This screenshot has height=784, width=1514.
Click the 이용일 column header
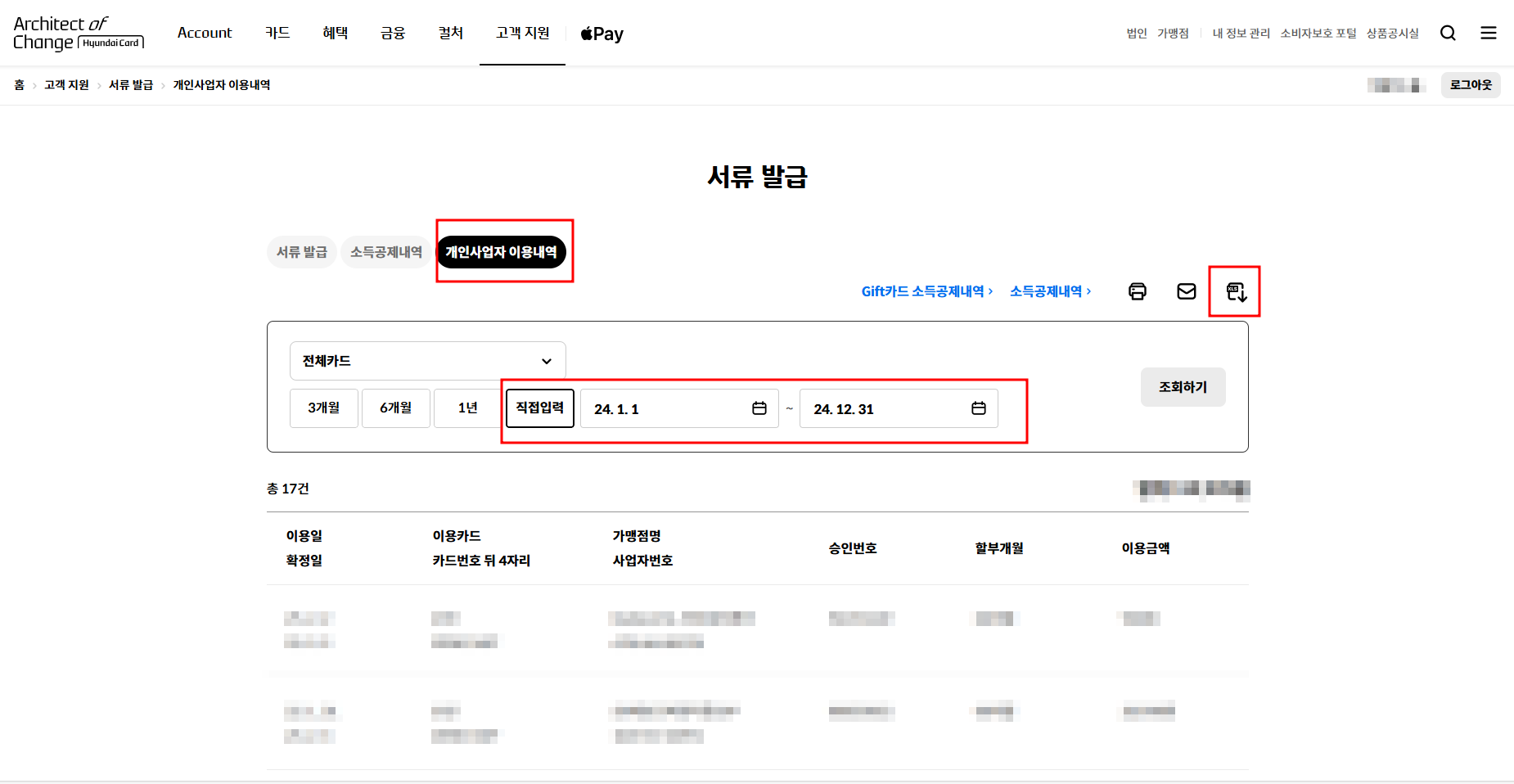pos(304,536)
